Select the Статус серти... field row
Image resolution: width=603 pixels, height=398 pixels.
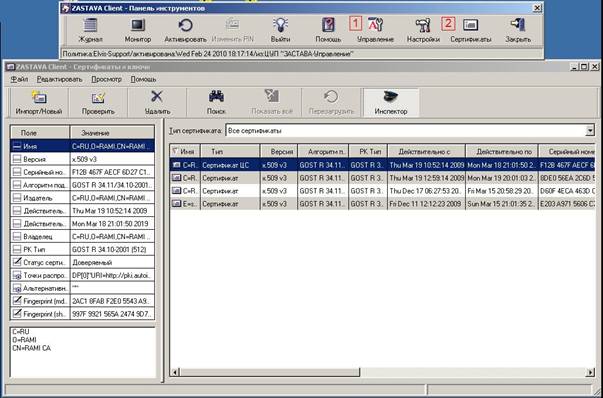point(82,262)
